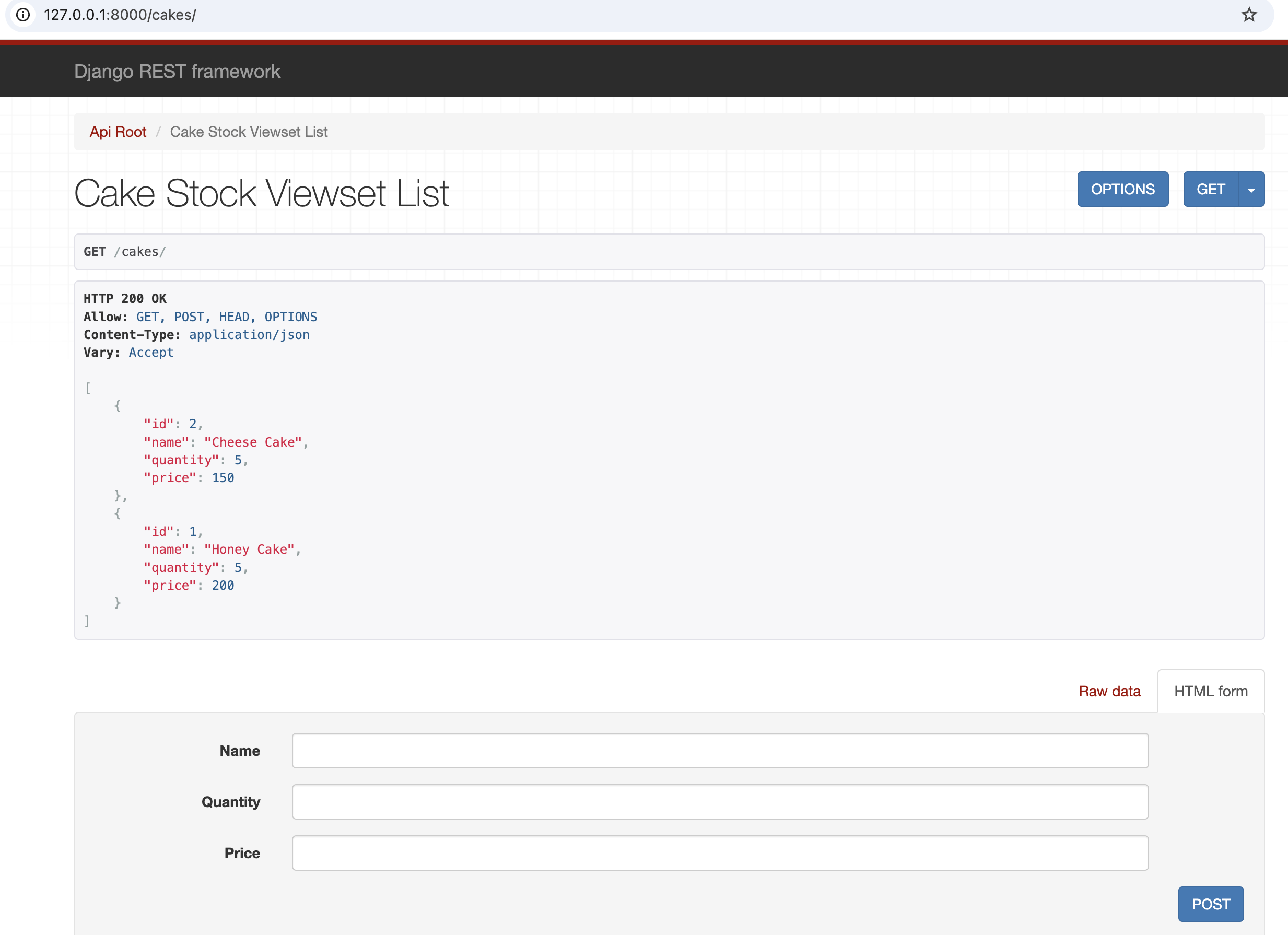
Task: Click the GET /cakes/ request line
Action: coord(125,252)
